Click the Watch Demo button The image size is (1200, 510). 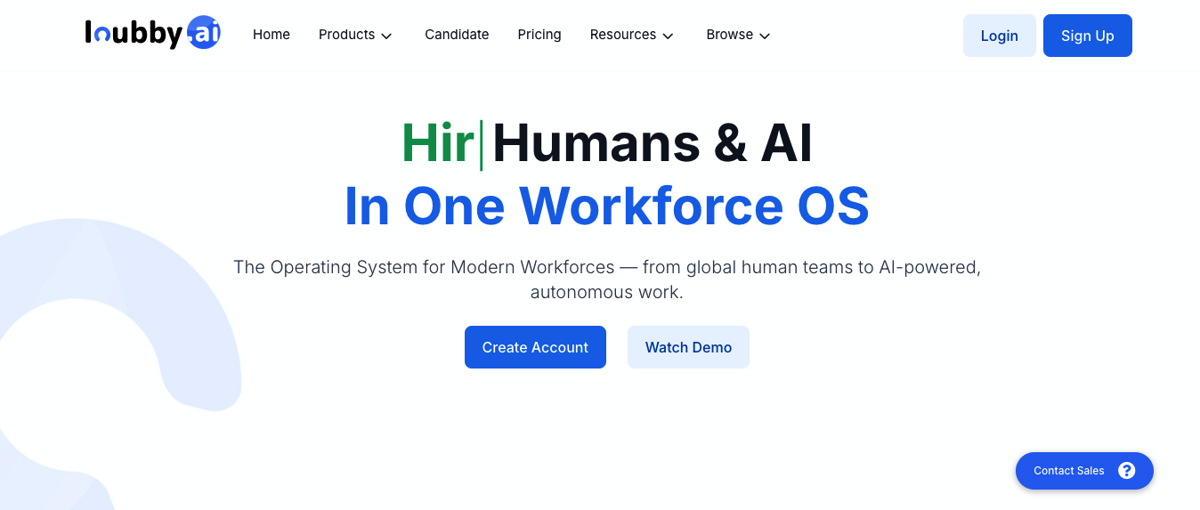688,347
